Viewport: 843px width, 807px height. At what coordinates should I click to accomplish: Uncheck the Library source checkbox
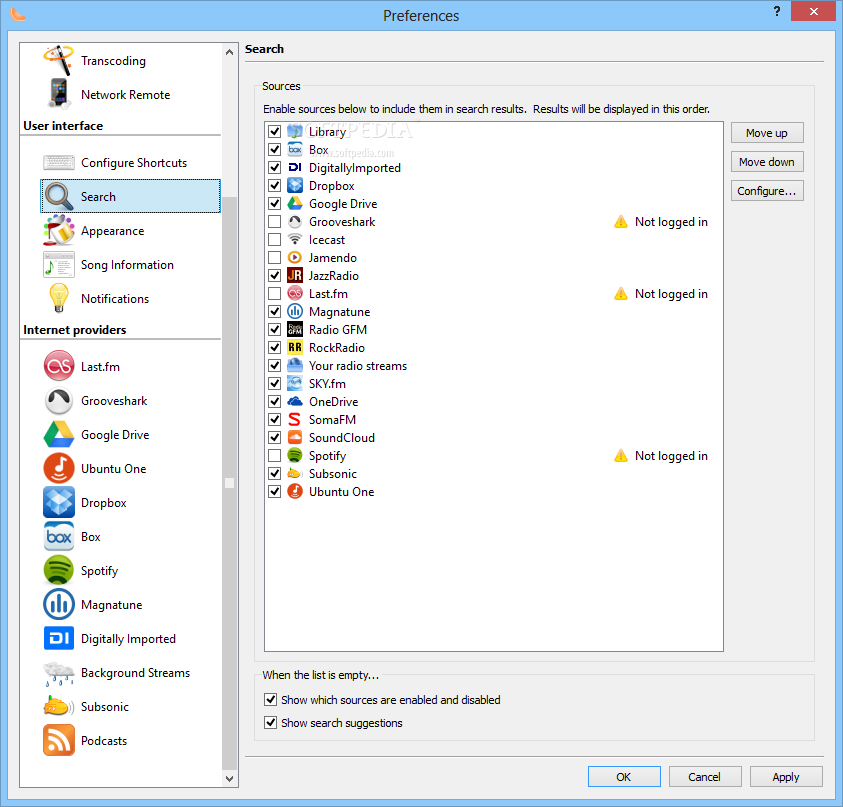click(x=274, y=131)
